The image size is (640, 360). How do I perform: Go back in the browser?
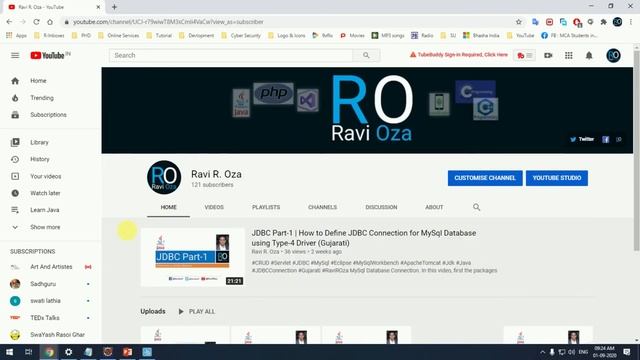pos(9,22)
